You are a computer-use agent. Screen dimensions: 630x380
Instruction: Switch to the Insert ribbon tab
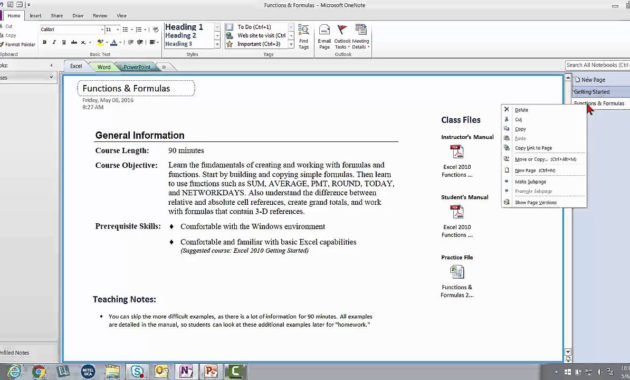[x=35, y=16]
